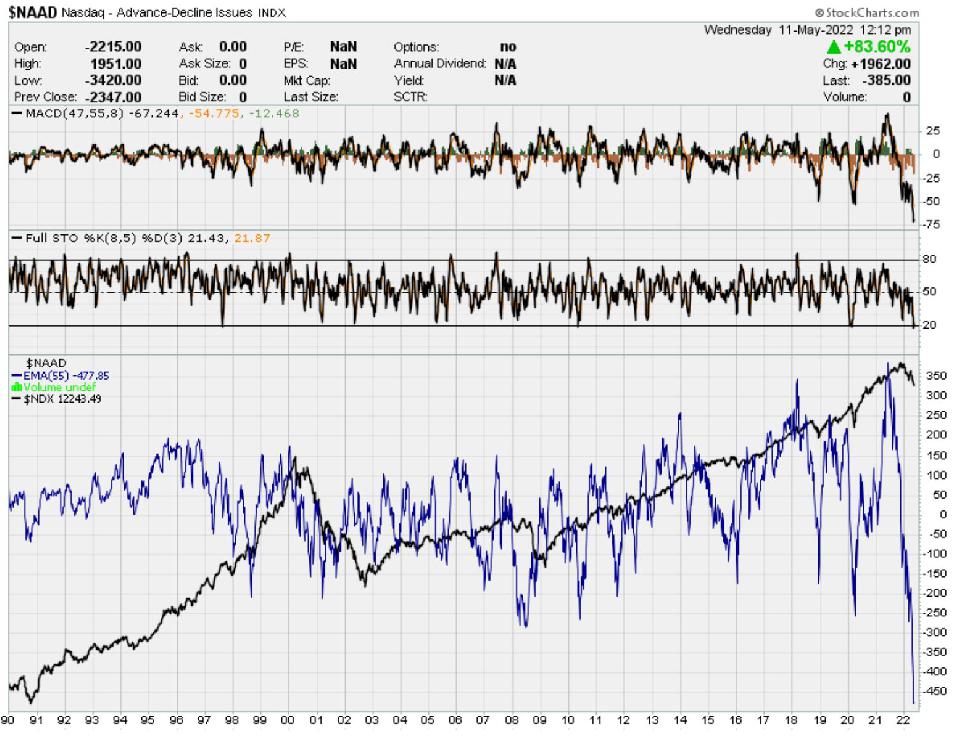Screen dimensions: 960x737
Task: Click the Annual Dividend N/A field
Action: 455,64
